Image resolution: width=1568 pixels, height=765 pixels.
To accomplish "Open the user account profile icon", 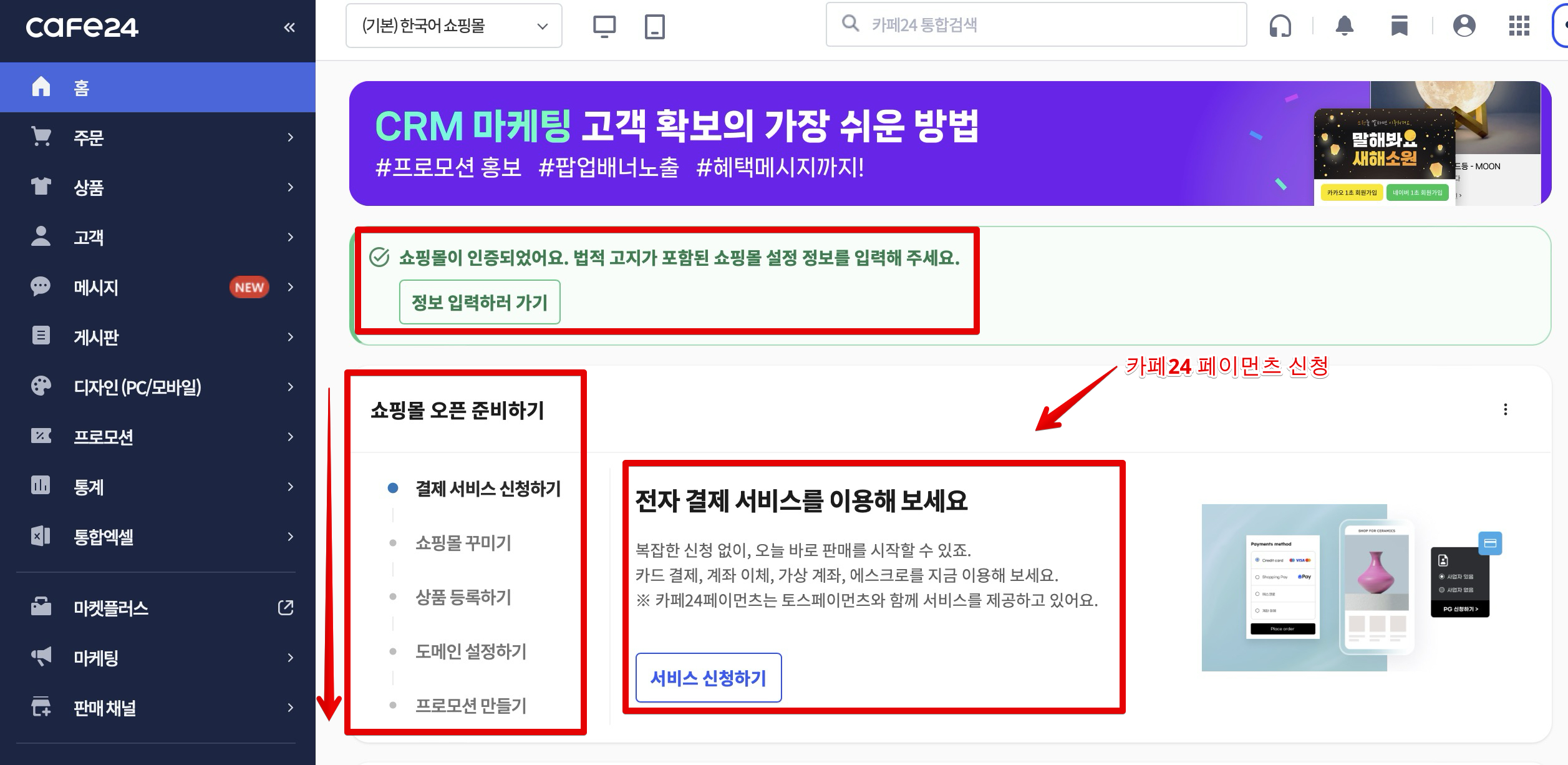I will [x=1464, y=26].
